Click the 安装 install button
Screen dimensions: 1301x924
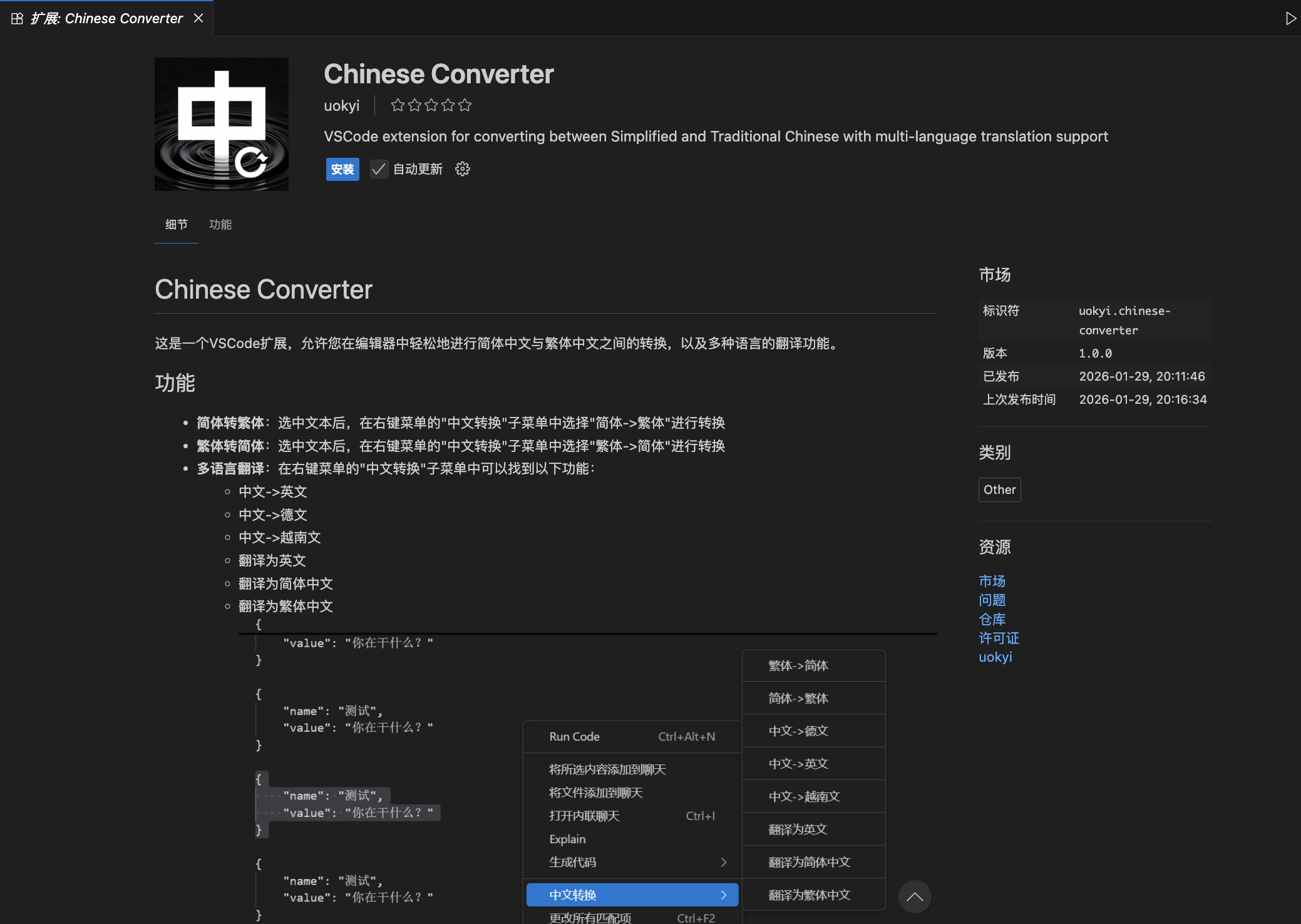pos(342,169)
